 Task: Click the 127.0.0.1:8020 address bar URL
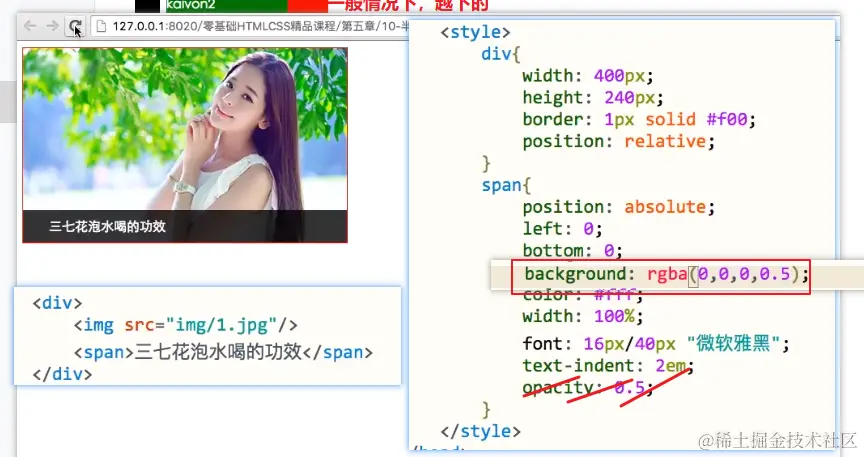(x=261, y=26)
